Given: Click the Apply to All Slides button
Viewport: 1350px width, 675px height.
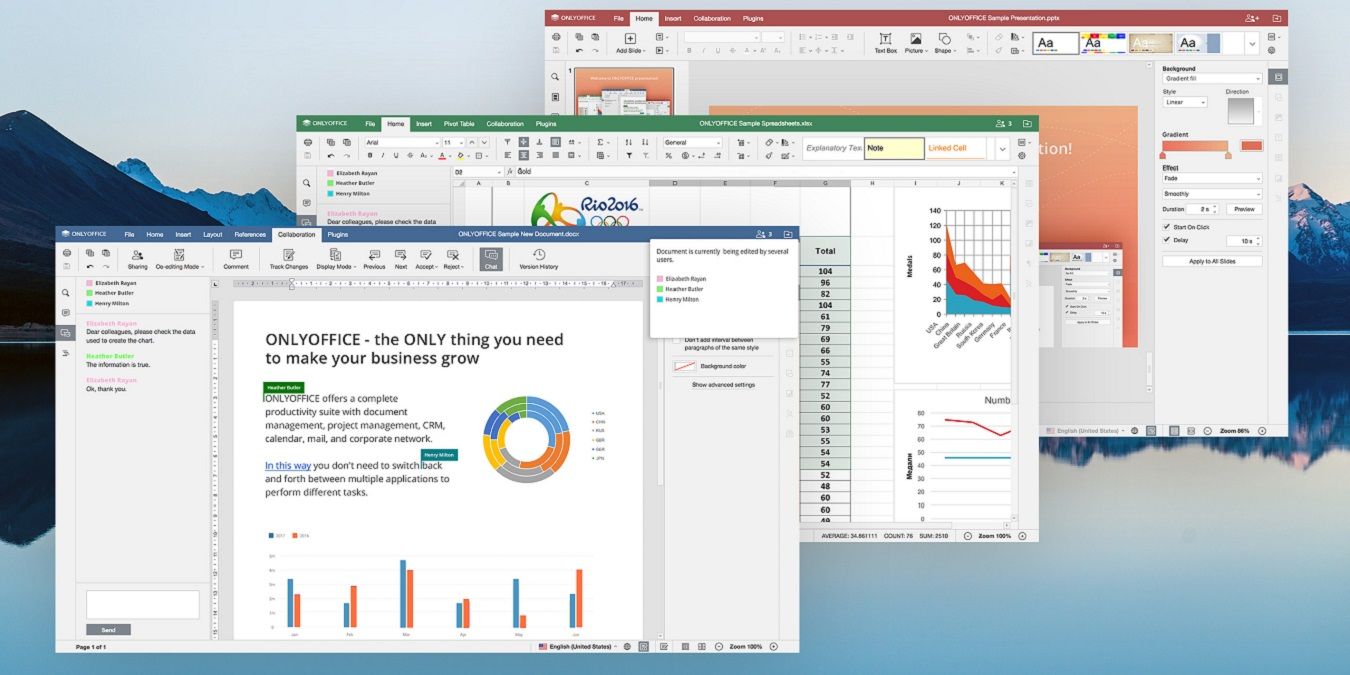Looking at the screenshot, I should click(x=1213, y=261).
